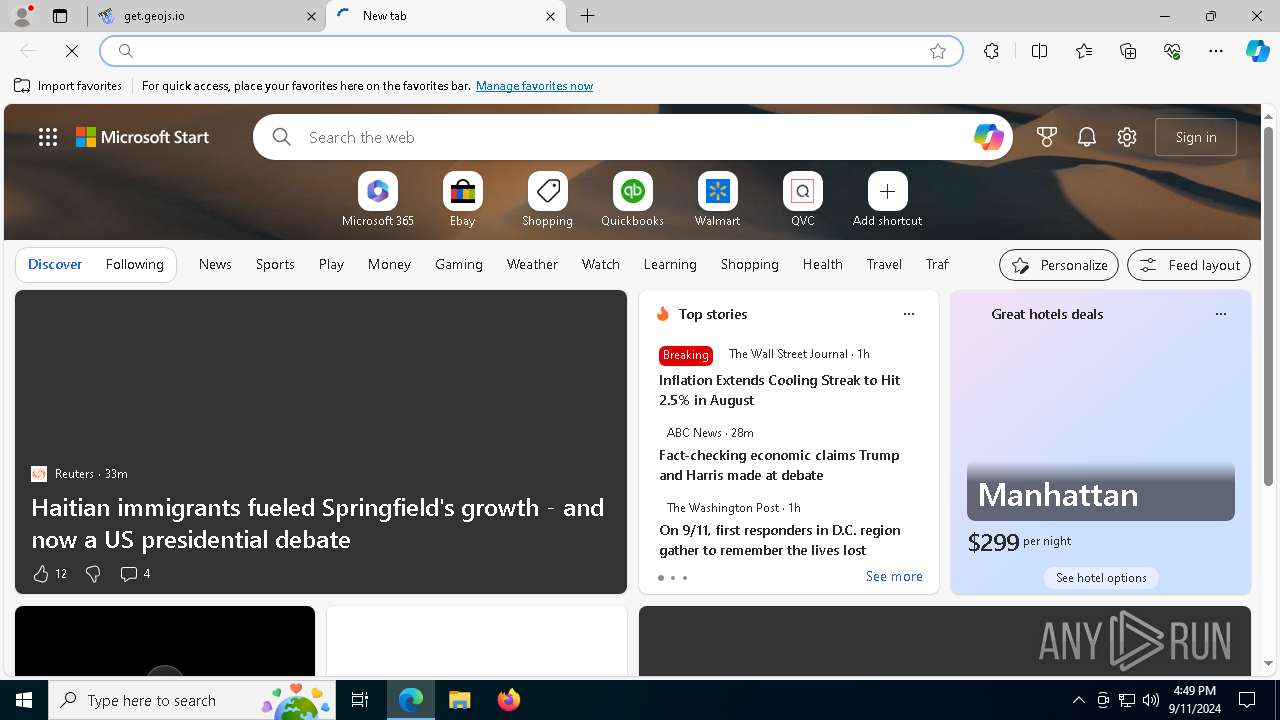Open the Favorites hub icon
This screenshot has height=720, width=1280.
pyautogui.click(x=1084, y=51)
